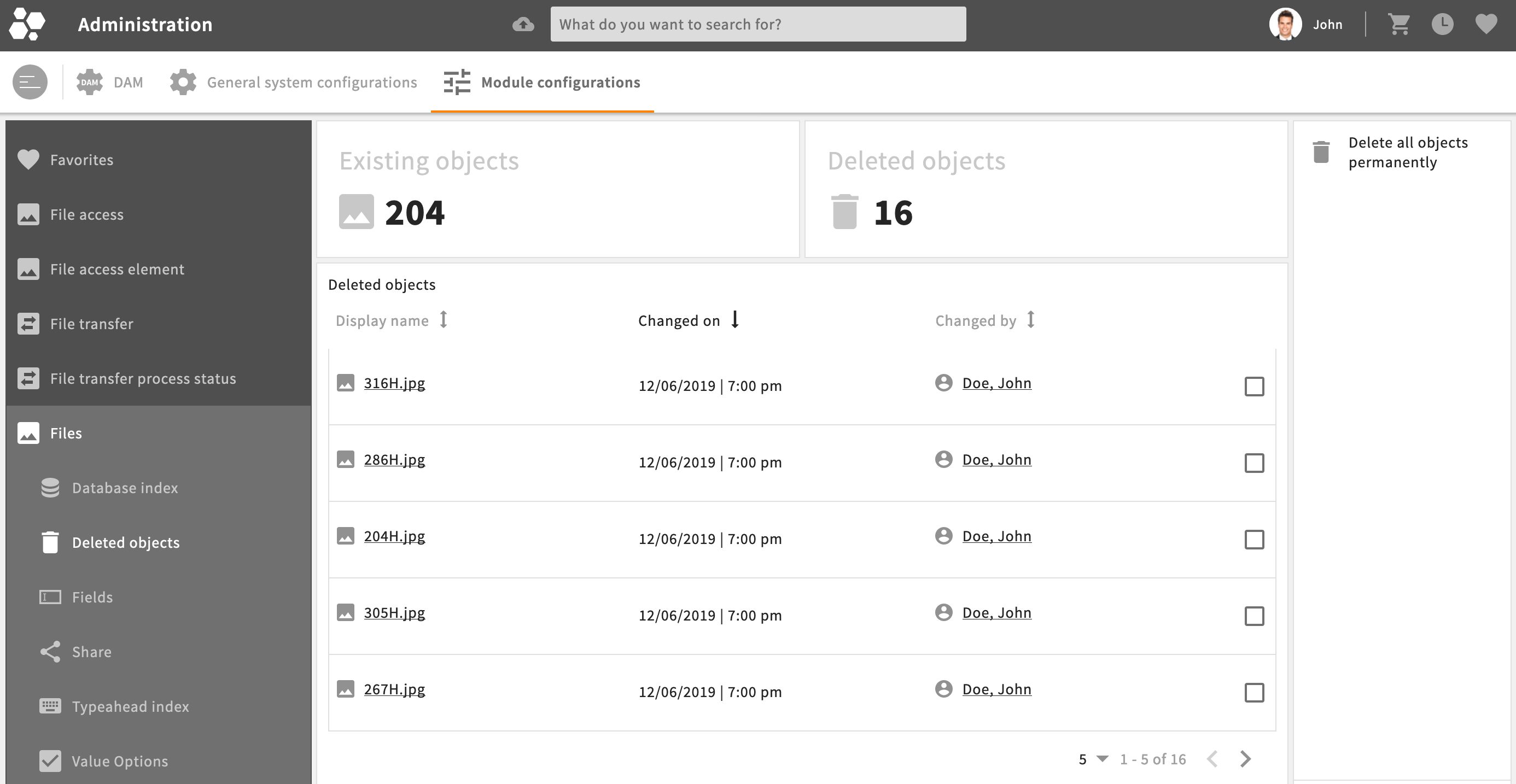Click the General system configurations gear icon
Screen dimensions: 1516x784
click(183, 82)
